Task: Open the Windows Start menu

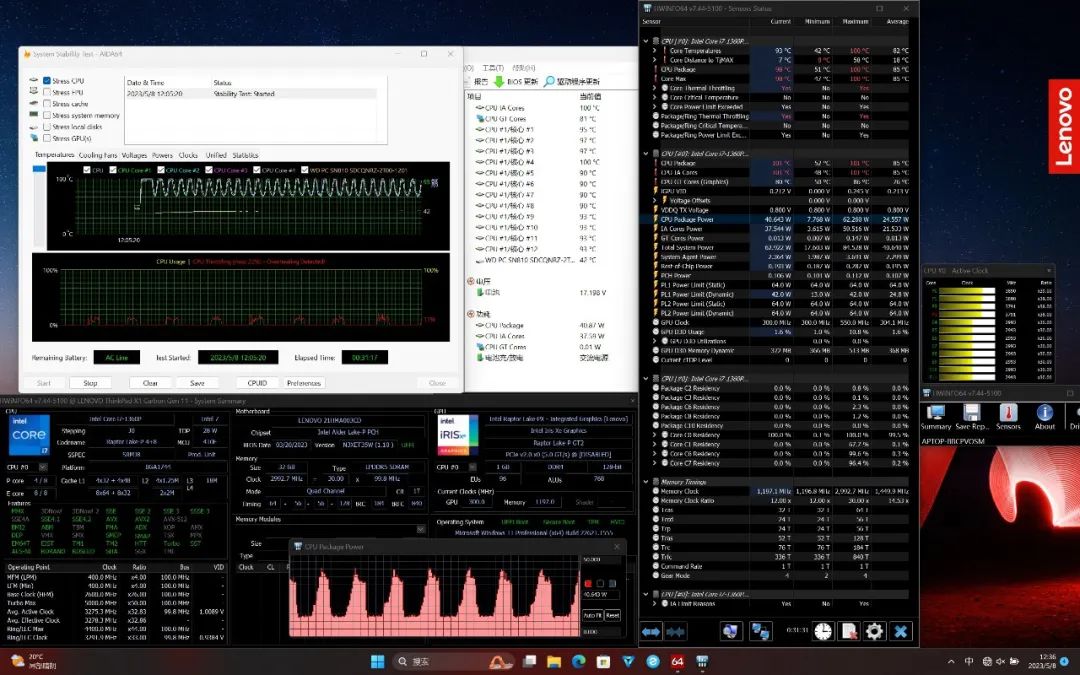Action: 377,662
